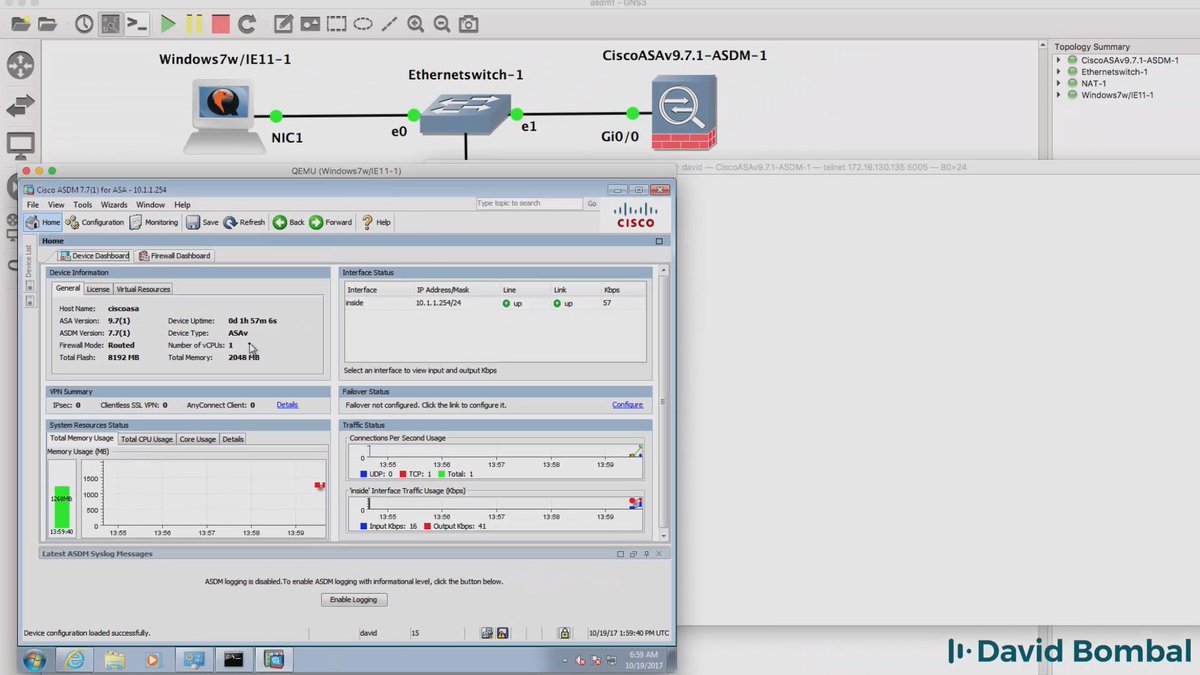Toggle GNS3 show interface labels icon
Screen dimensions: 1200x675
tap(111, 23)
